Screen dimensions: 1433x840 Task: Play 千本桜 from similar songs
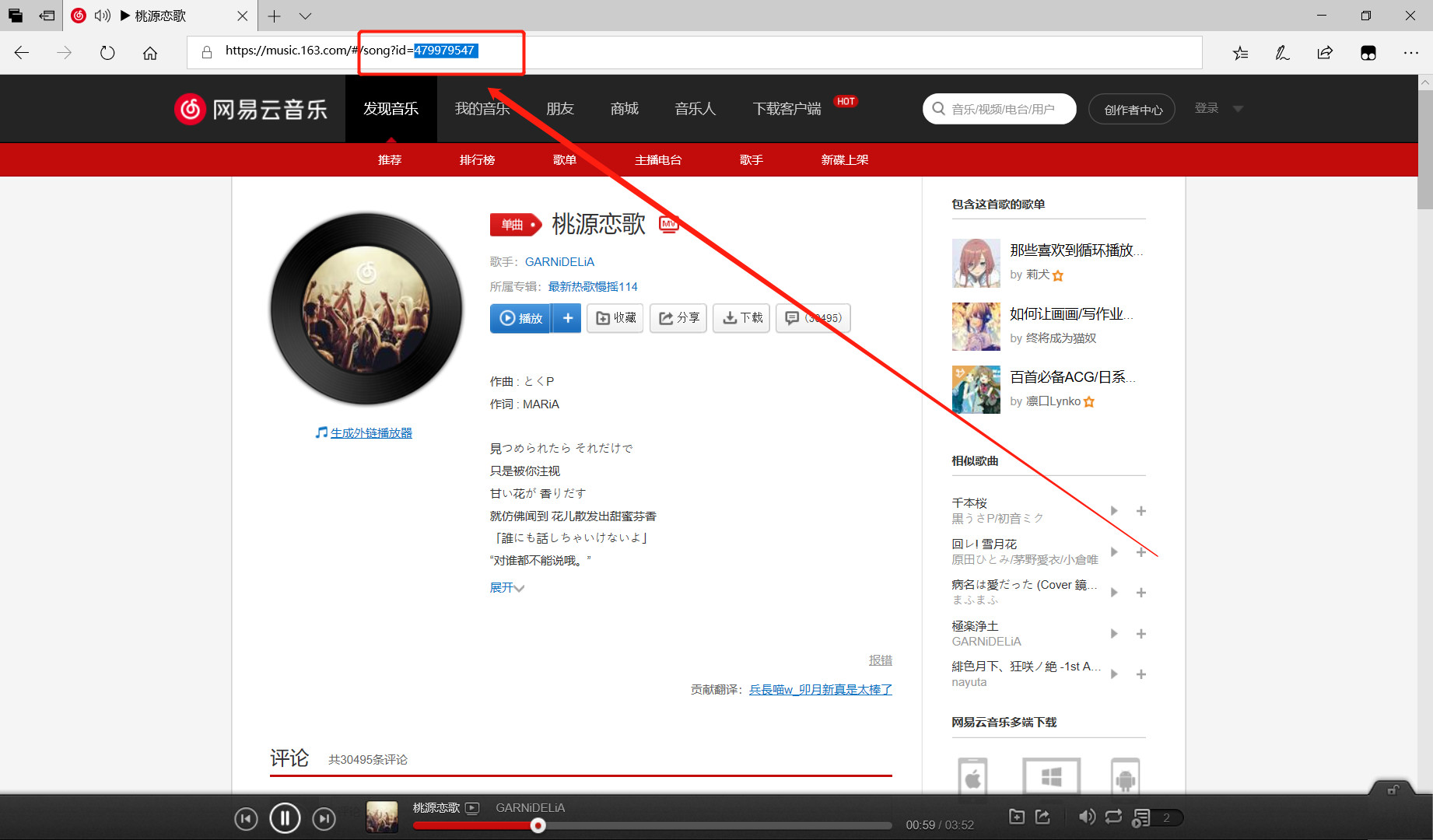point(1114,511)
